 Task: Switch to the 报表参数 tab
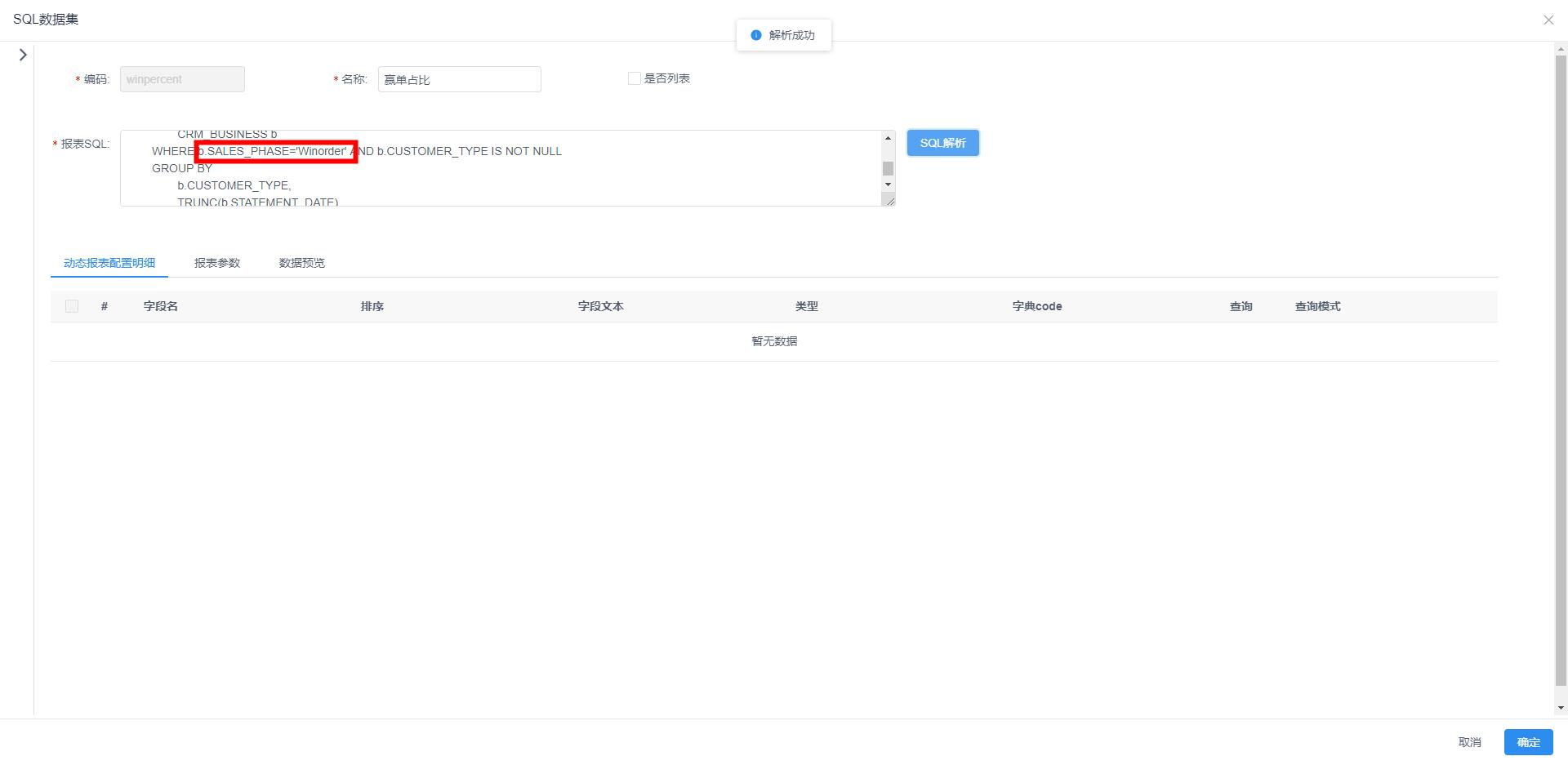click(217, 263)
